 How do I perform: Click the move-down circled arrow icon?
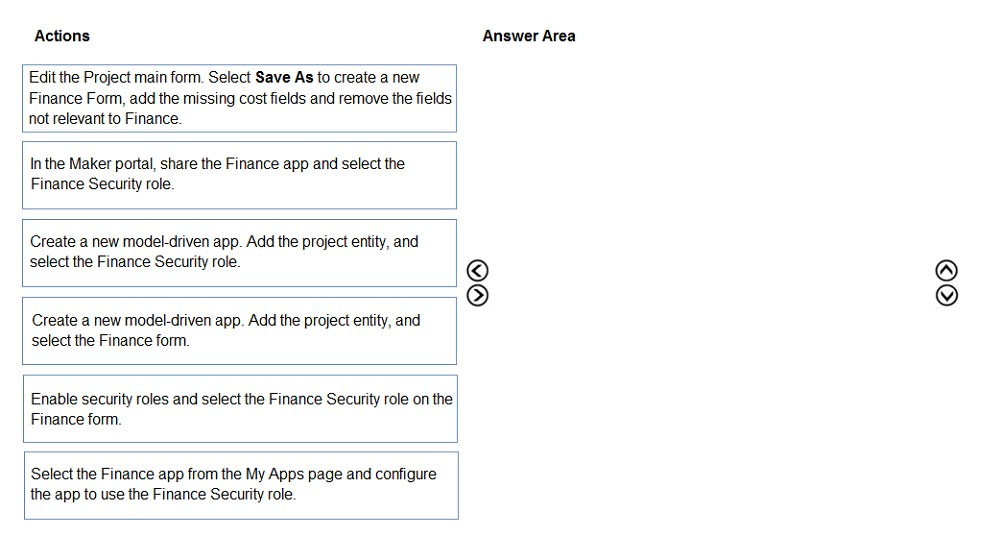946,295
